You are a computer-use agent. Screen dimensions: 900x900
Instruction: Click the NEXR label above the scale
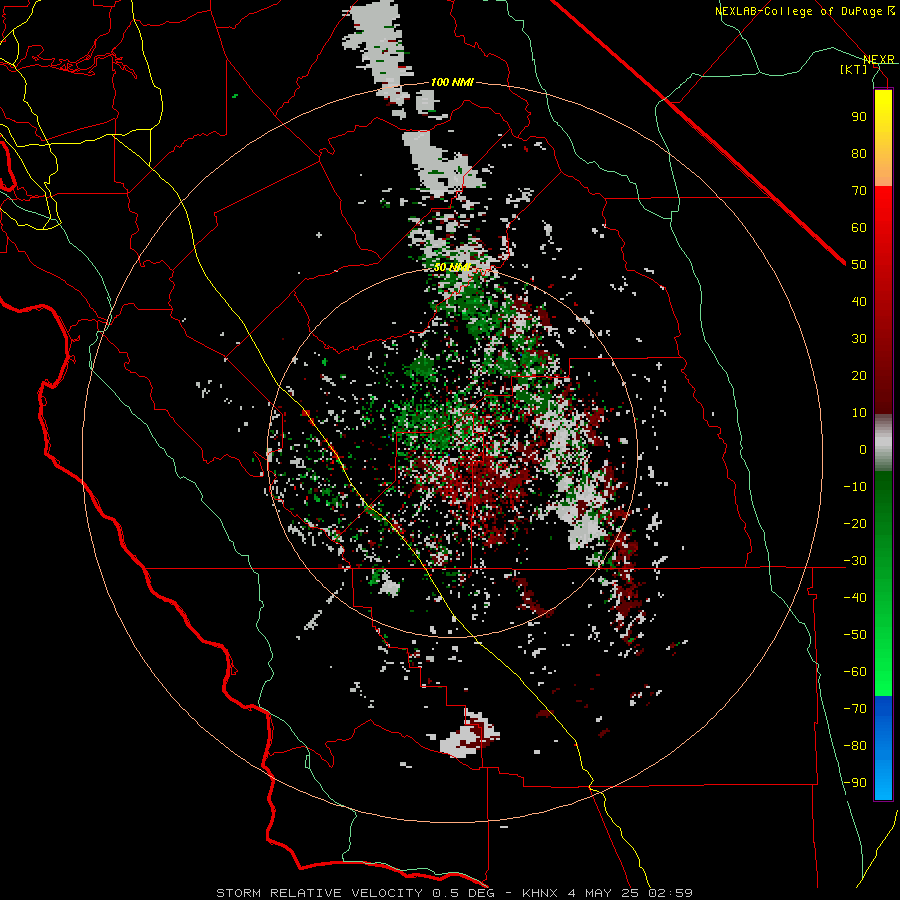(x=879, y=60)
